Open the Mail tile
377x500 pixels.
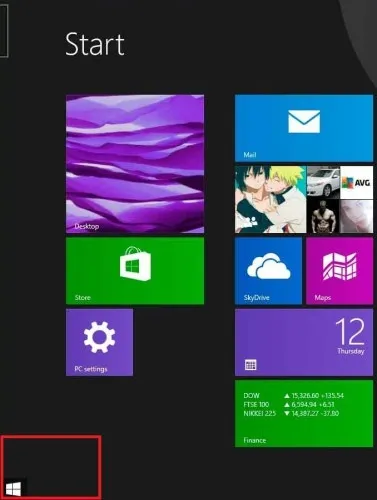[304, 128]
